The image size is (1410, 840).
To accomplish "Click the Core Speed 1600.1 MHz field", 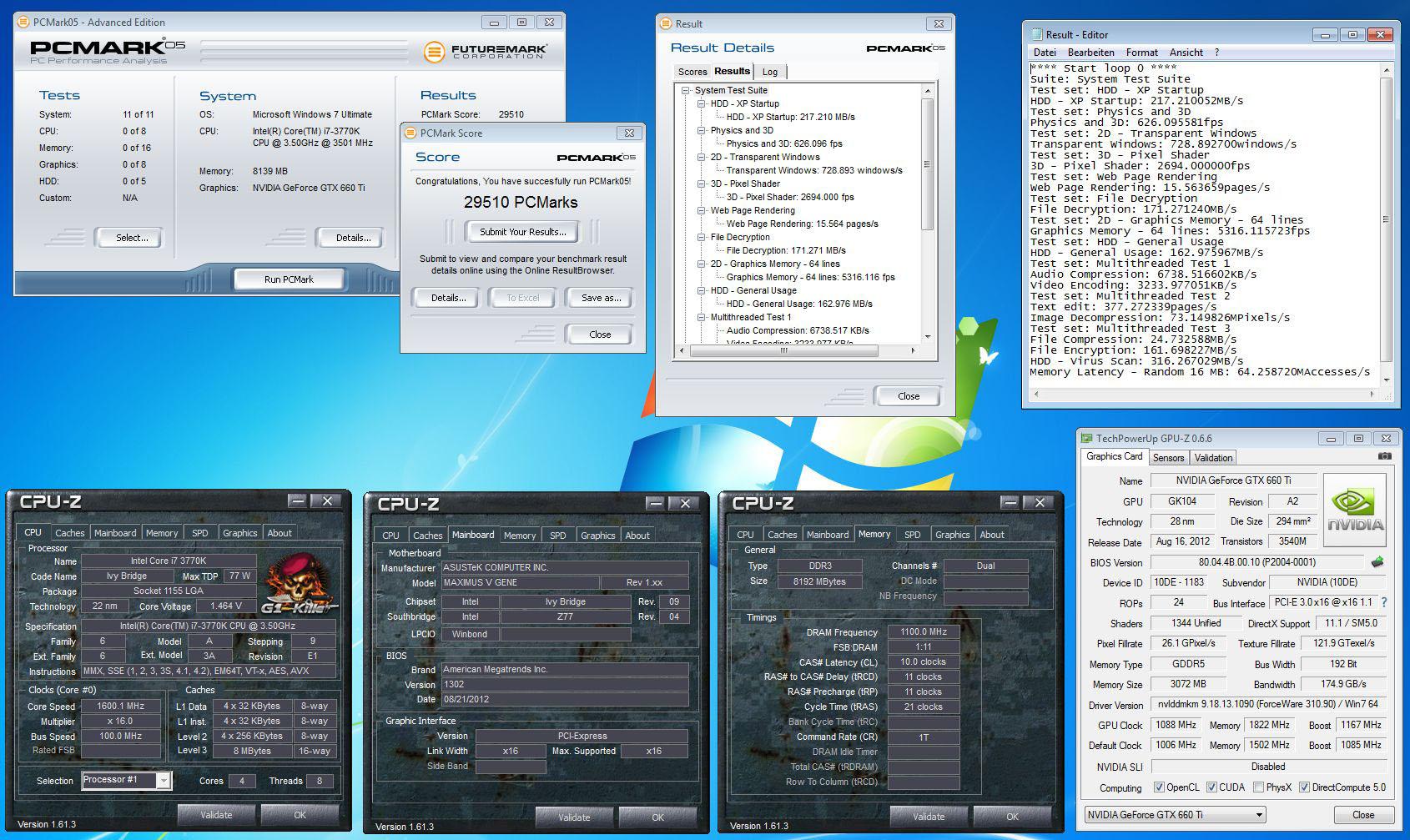I will pyautogui.click(x=120, y=706).
